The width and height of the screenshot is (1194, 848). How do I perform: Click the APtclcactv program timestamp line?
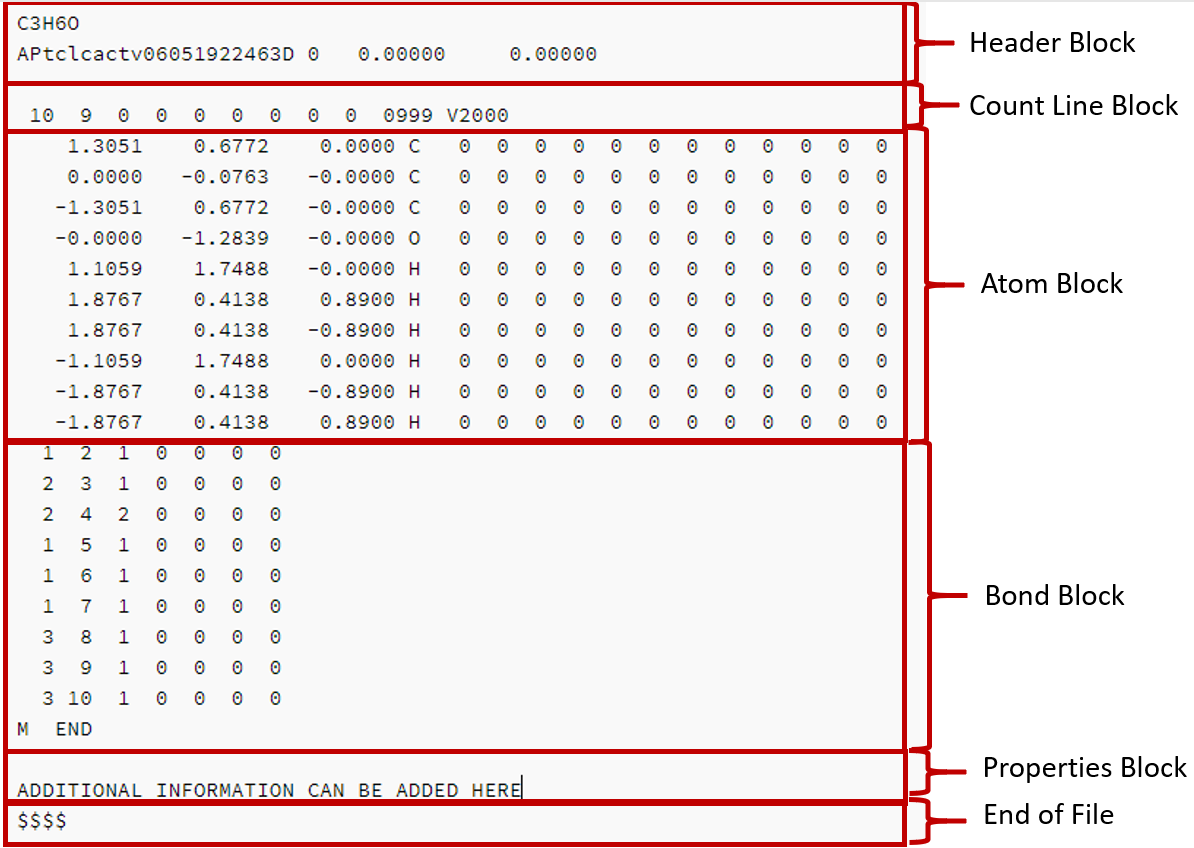(306, 54)
